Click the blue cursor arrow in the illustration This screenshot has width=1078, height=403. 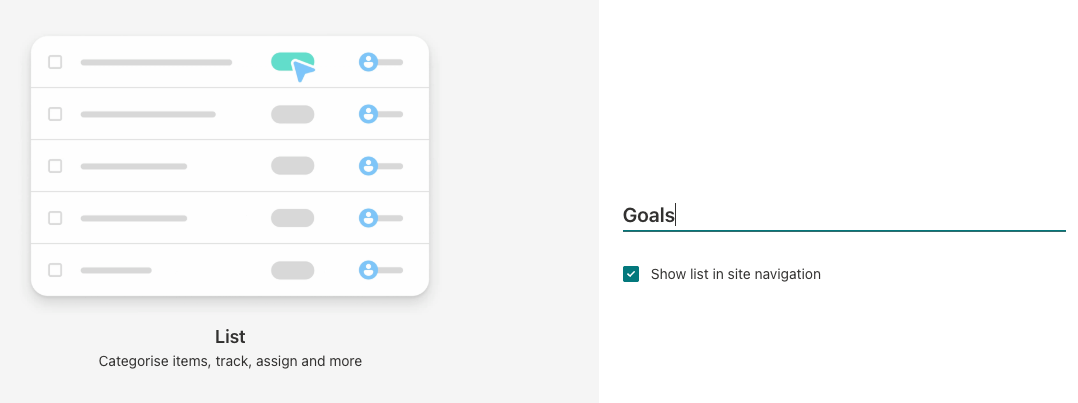(x=302, y=70)
